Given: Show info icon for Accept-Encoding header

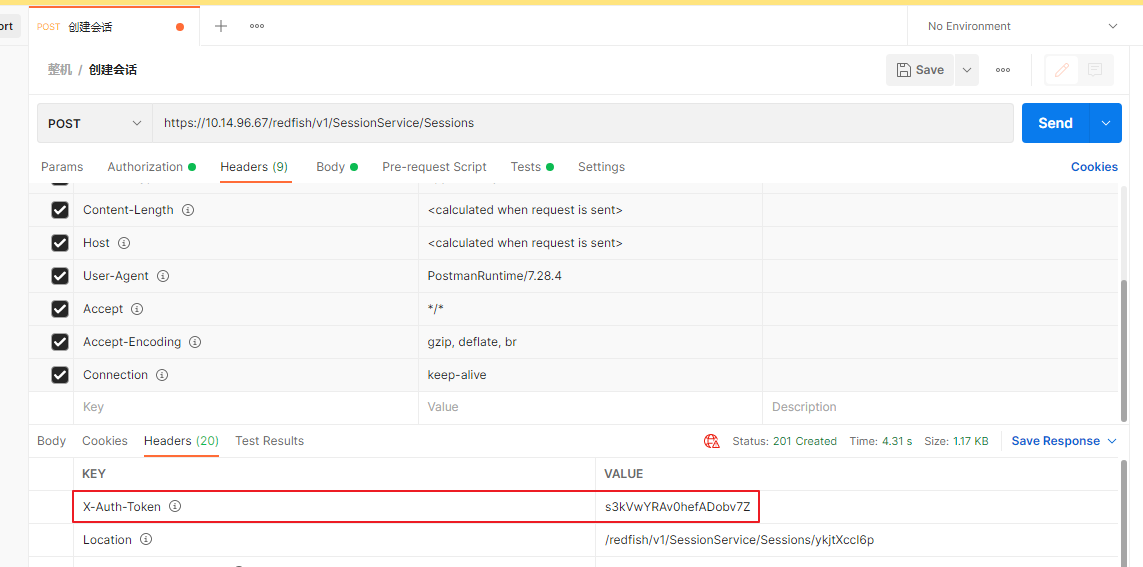Looking at the screenshot, I should point(195,342).
